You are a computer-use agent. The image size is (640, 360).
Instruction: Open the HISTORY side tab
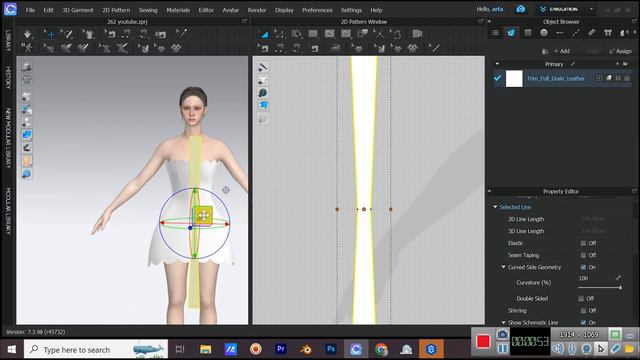[7, 78]
